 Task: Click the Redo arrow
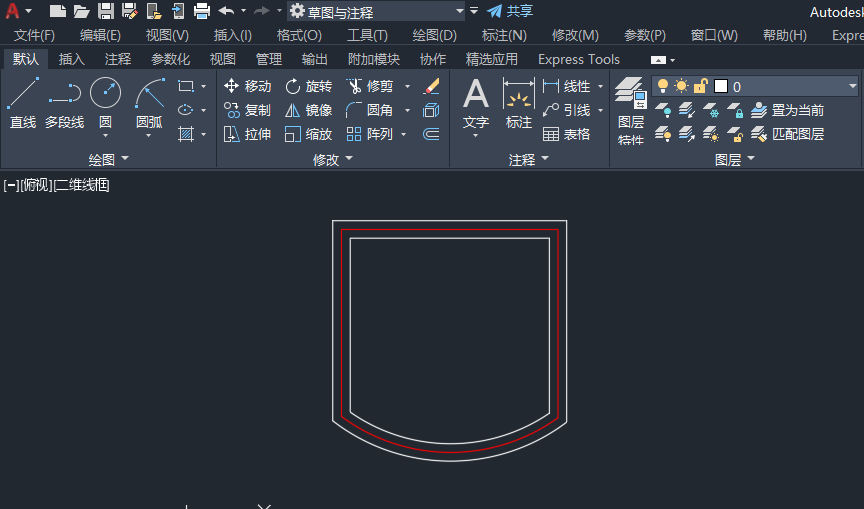pyautogui.click(x=262, y=10)
